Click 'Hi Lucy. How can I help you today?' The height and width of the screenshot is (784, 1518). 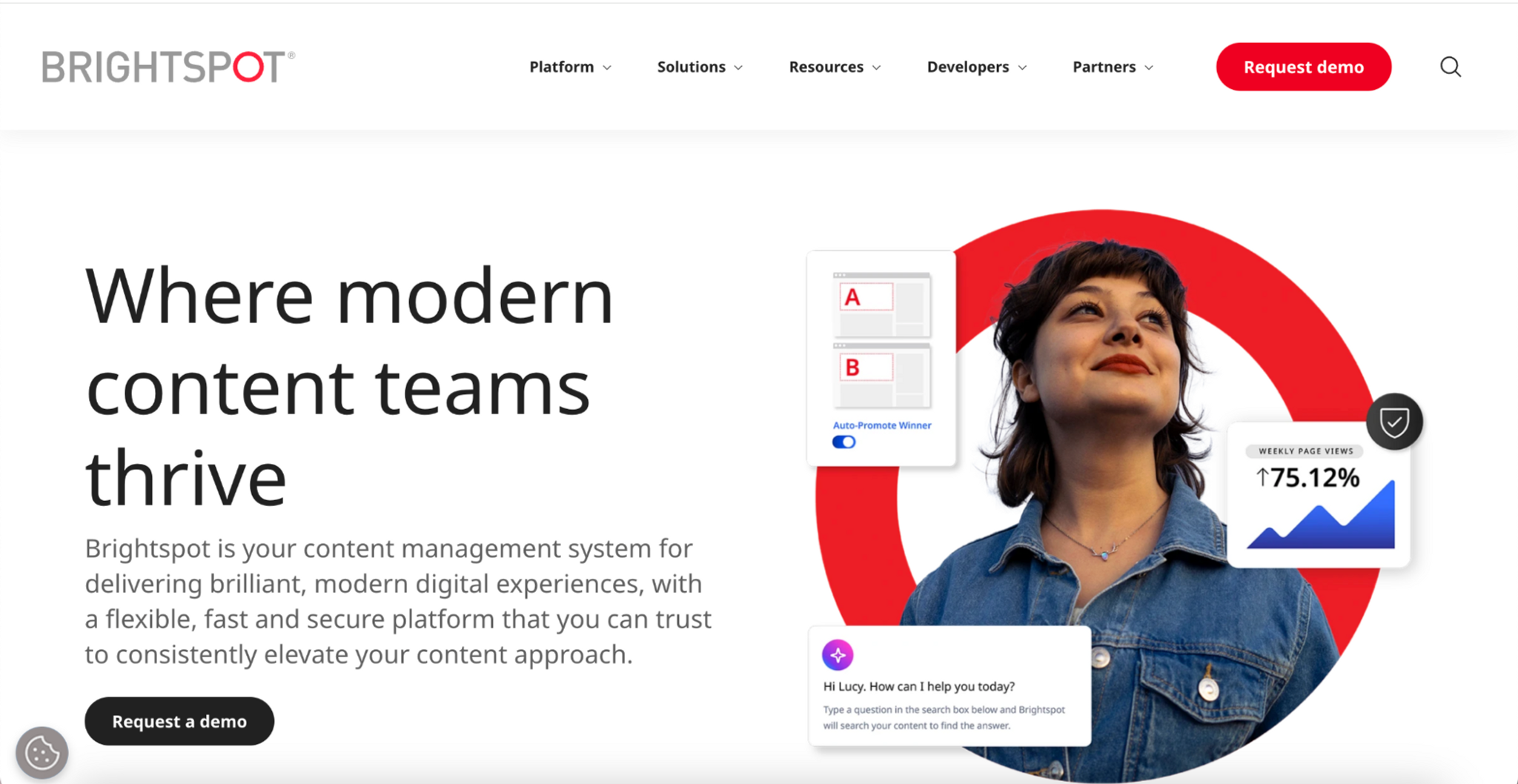(x=919, y=686)
